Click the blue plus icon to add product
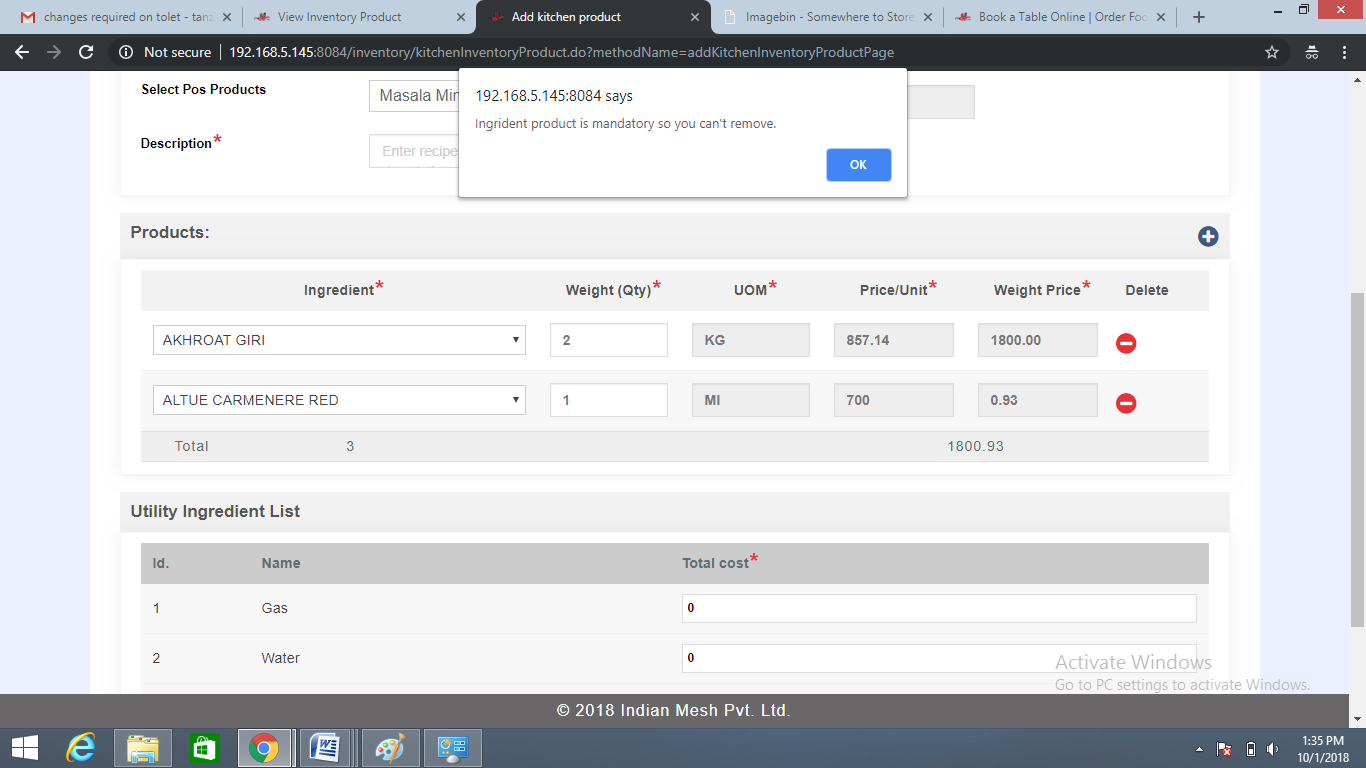Viewport: 1366px width, 768px height. coord(1208,237)
